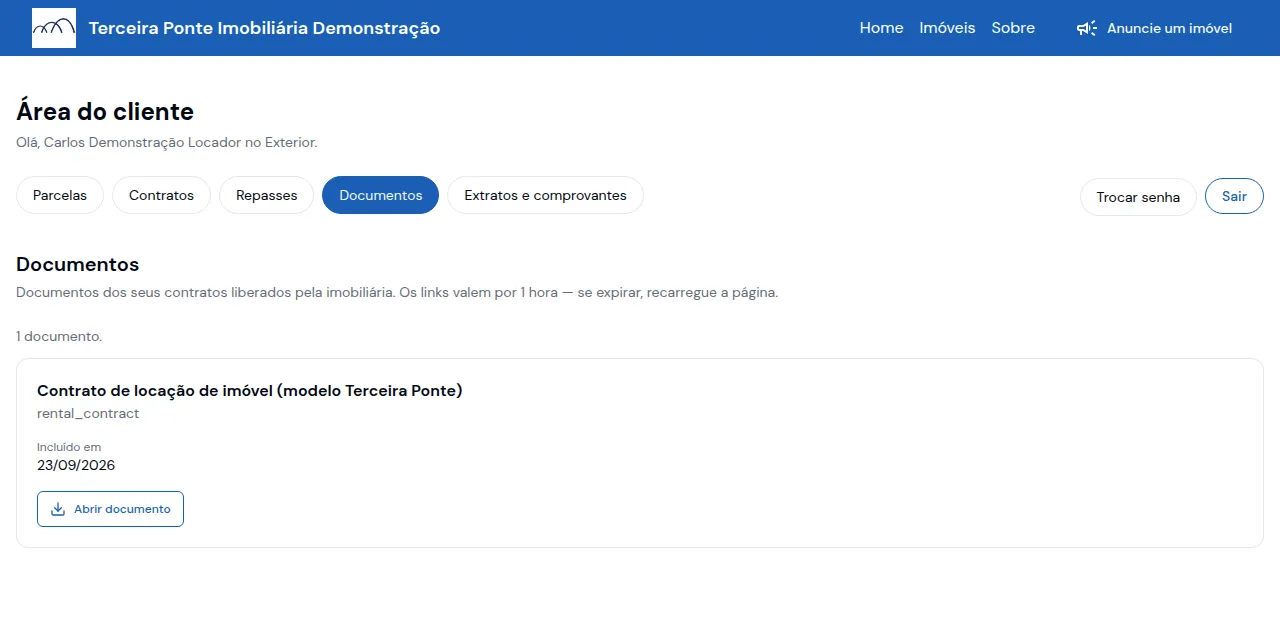Viewport: 1280px width, 631px height.
Task: Log out with the Sair button
Action: [1234, 197]
